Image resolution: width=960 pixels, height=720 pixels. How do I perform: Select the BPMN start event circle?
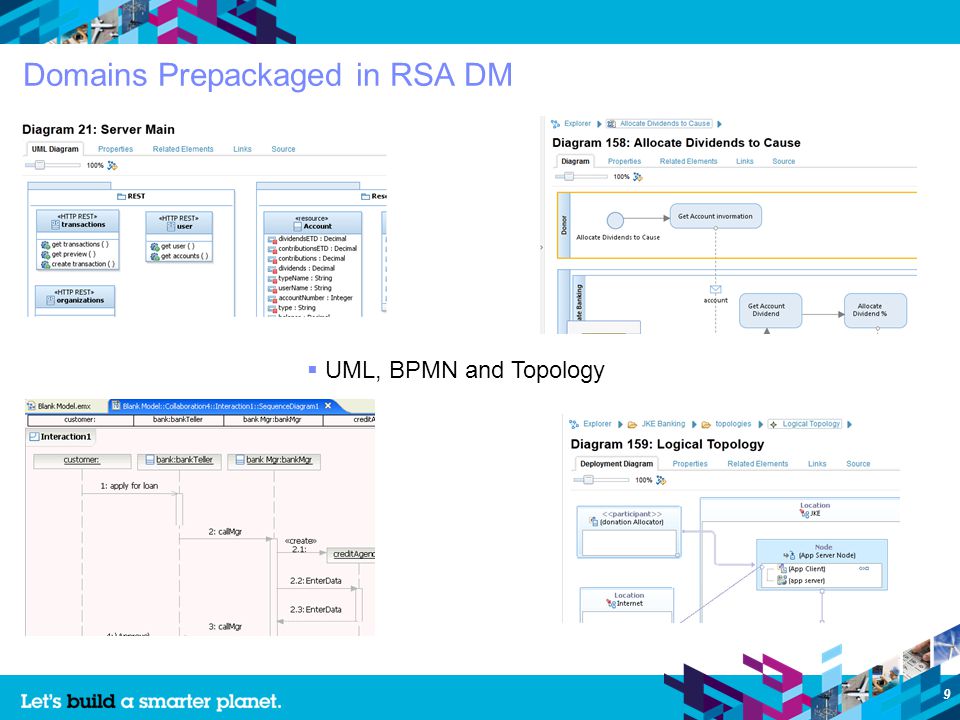pyautogui.click(x=615, y=220)
